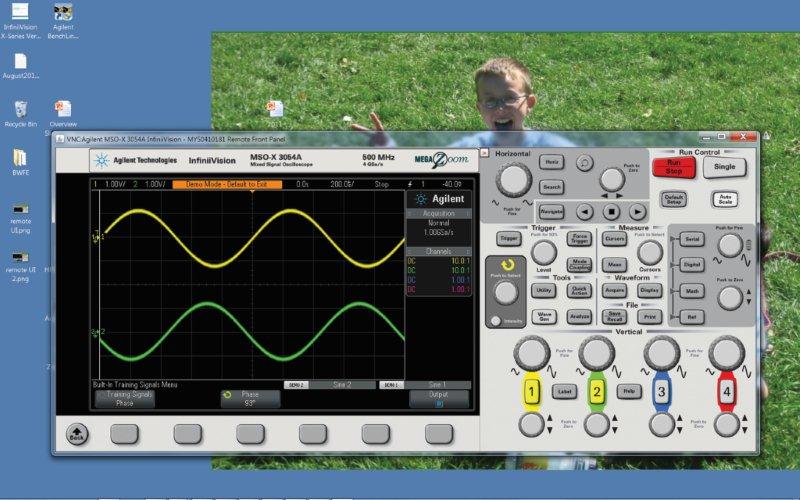The width and height of the screenshot is (800, 500).
Task: Click the Horiz menu button
Action: pyautogui.click(x=552, y=162)
